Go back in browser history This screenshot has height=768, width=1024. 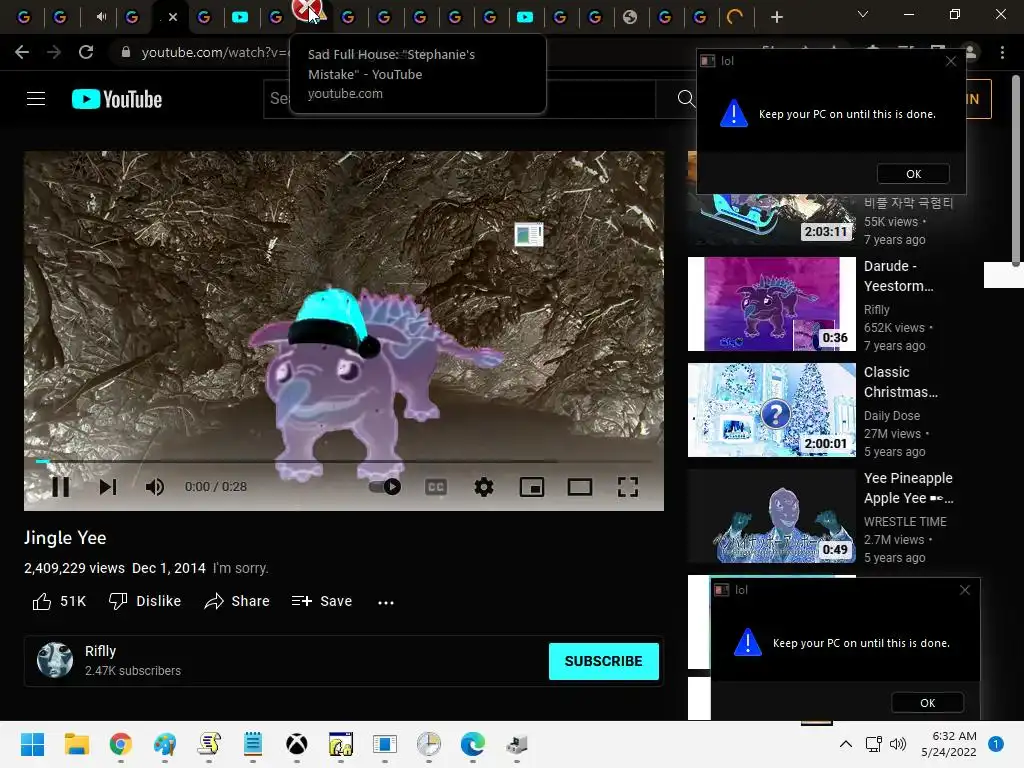click(22, 52)
